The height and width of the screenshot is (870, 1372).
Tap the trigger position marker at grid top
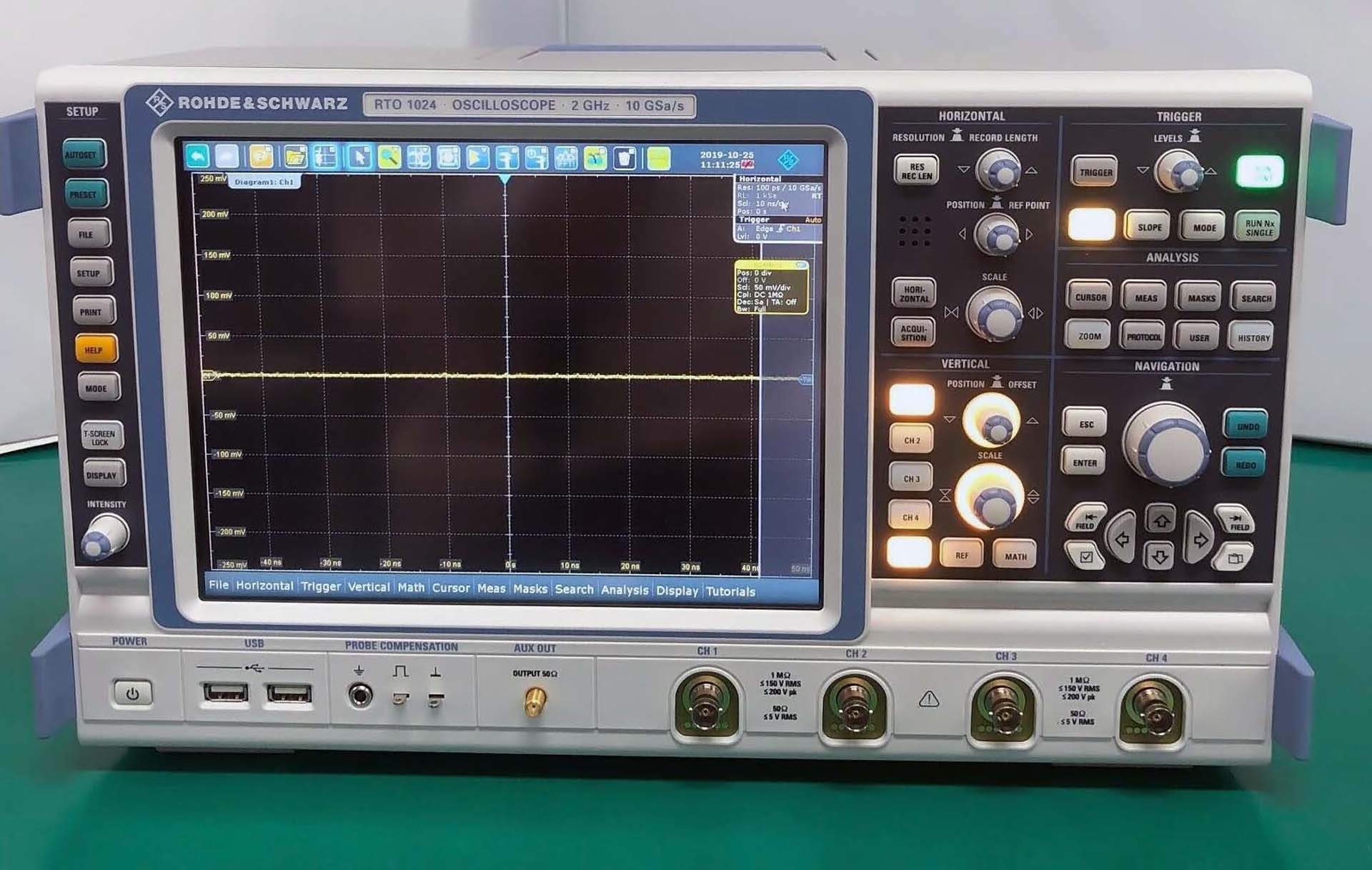click(x=504, y=179)
